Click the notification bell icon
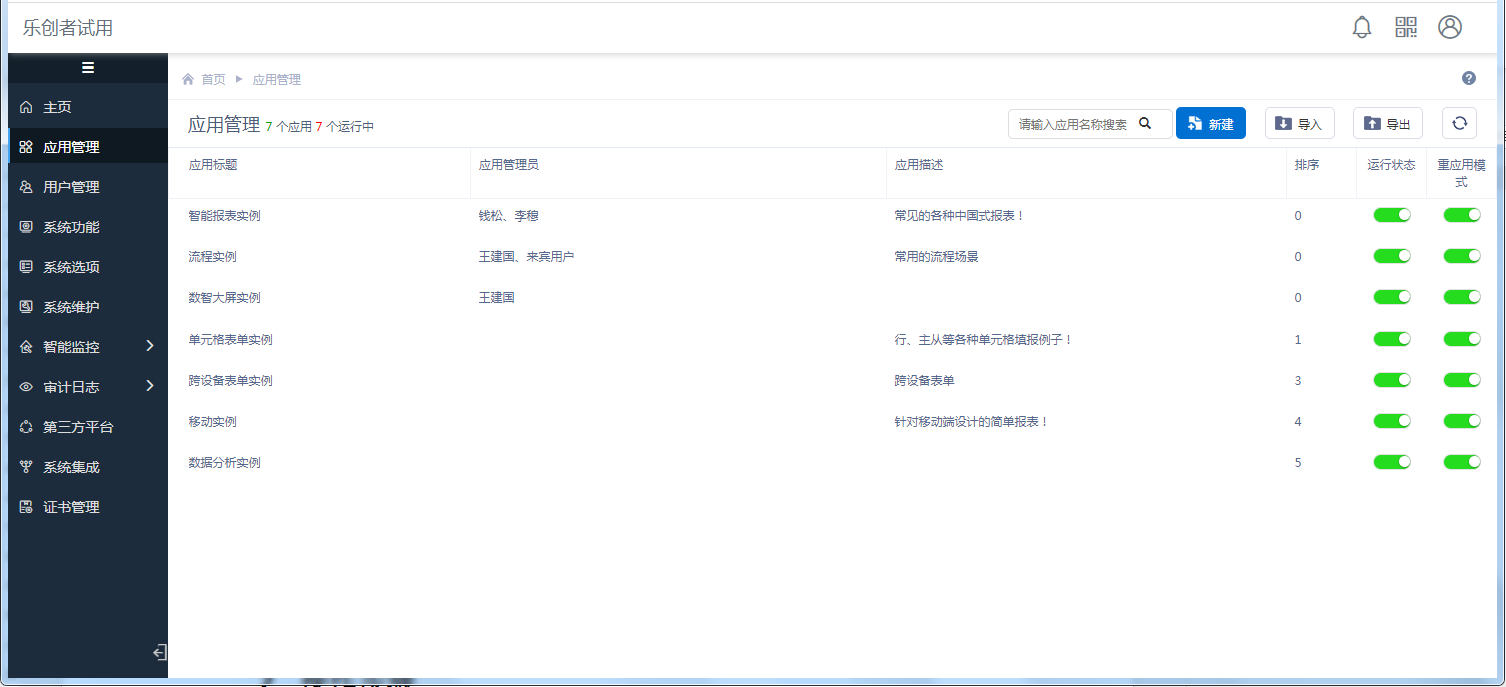 [1361, 28]
